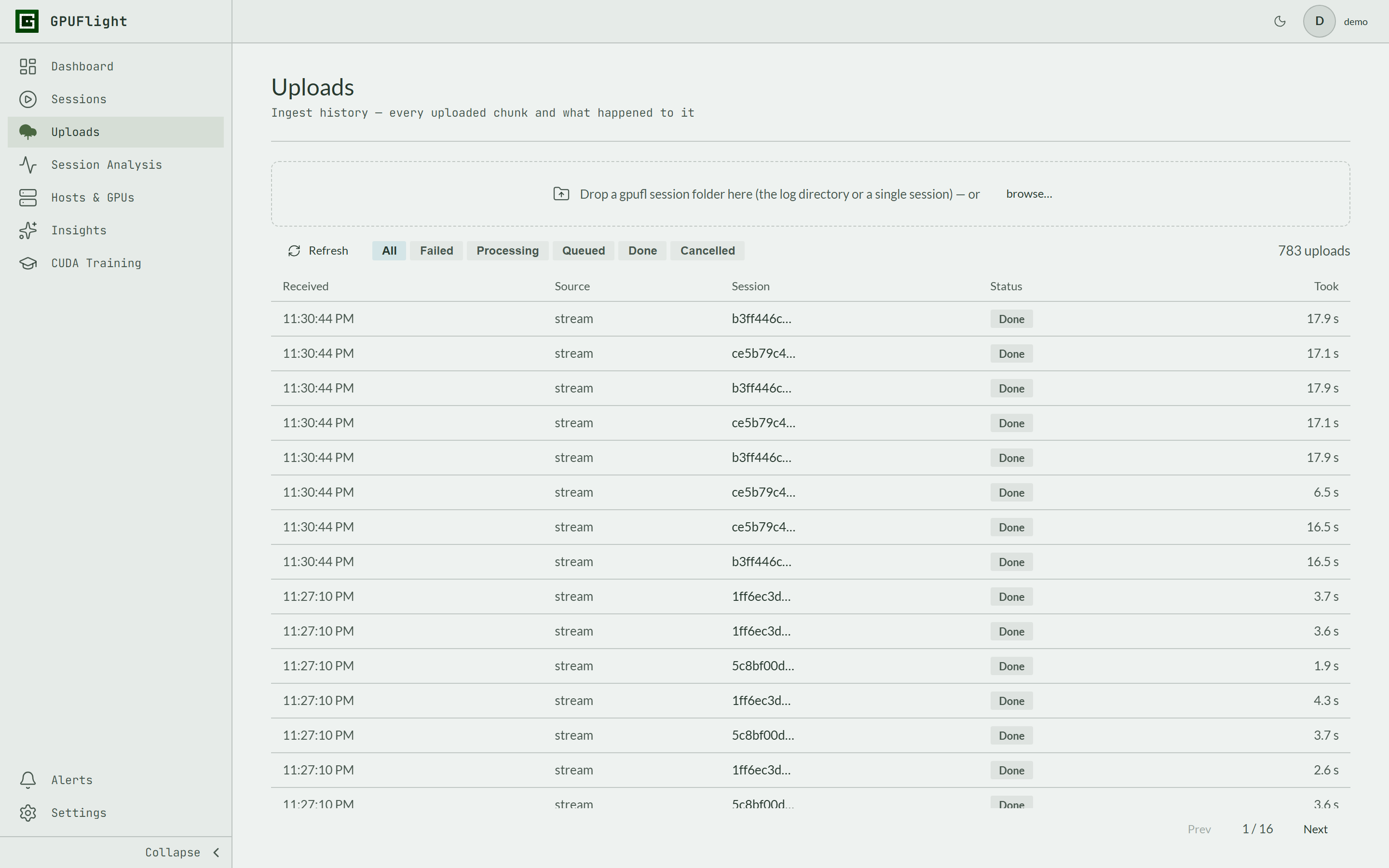
Task: Click the Alerts bell icon
Action: (27, 780)
